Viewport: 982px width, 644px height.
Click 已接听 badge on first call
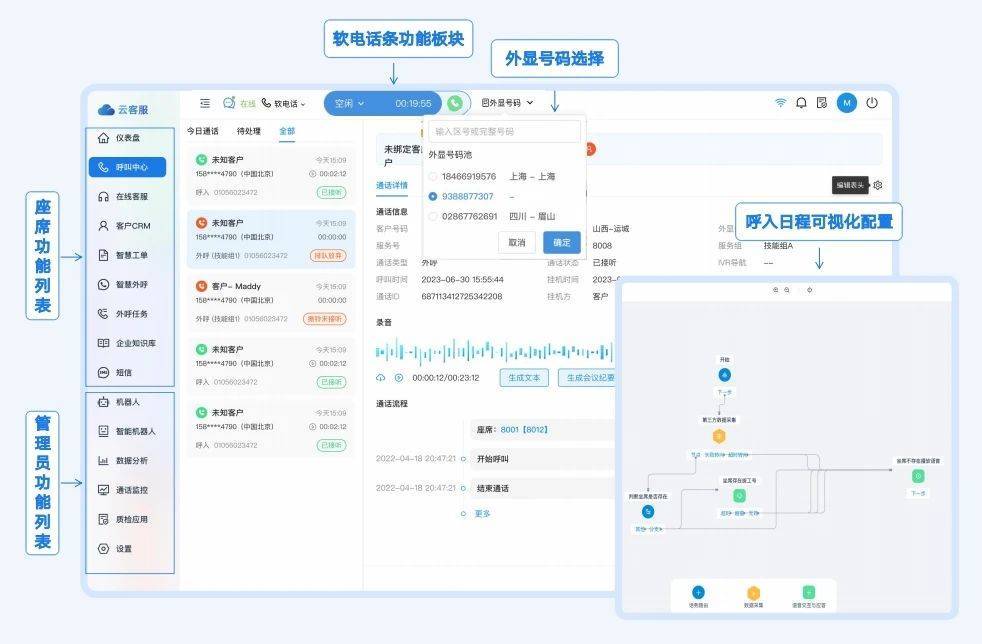[x=331, y=192]
